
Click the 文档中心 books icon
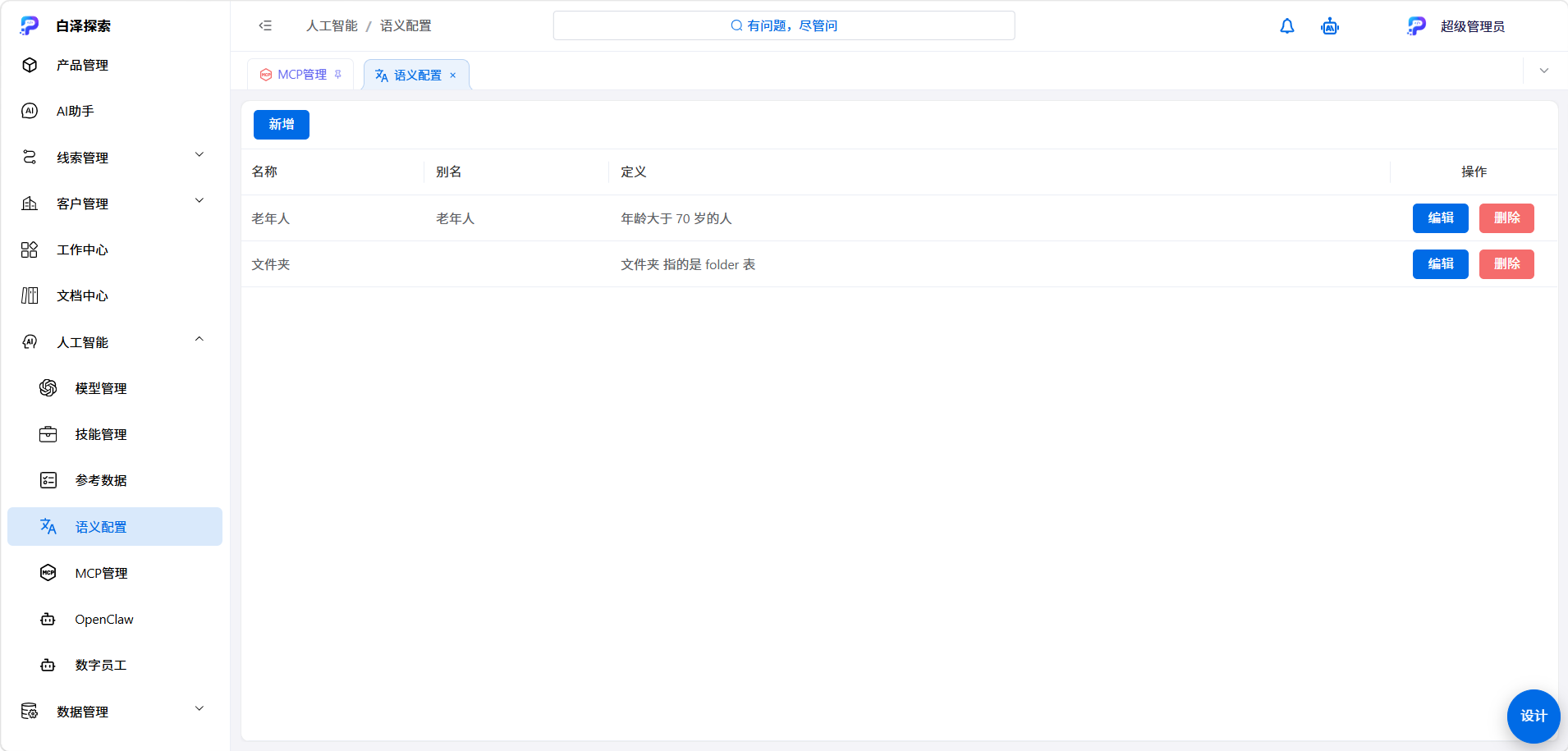tap(30, 295)
